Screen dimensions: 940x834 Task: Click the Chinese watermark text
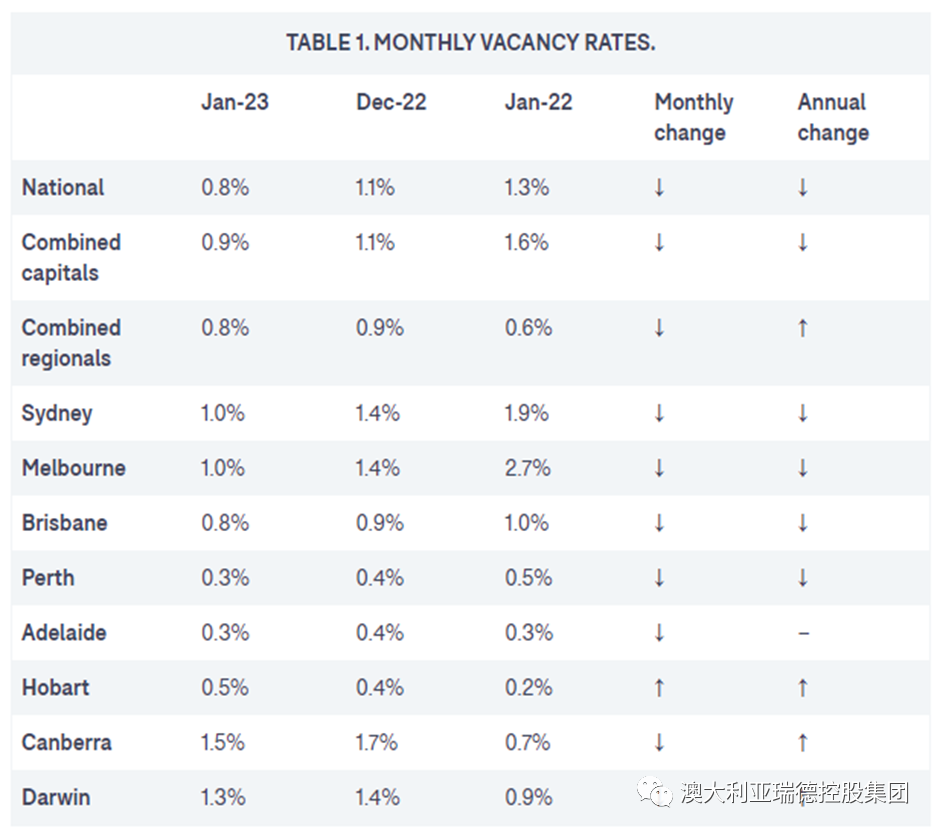point(795,794)
